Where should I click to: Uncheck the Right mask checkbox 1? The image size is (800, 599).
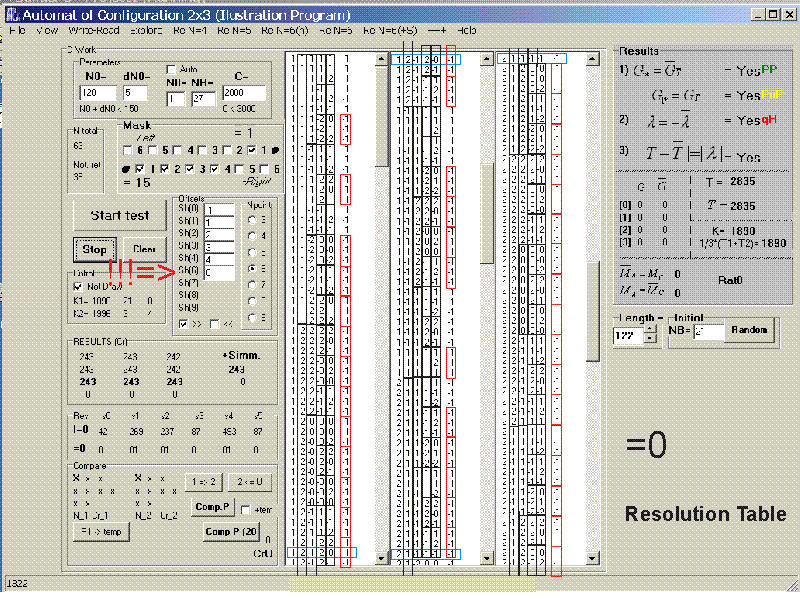click(140, 169)
